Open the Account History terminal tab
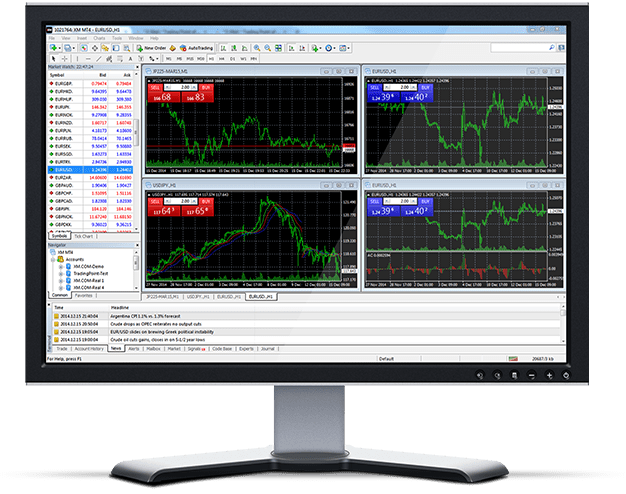 (89, 348)
